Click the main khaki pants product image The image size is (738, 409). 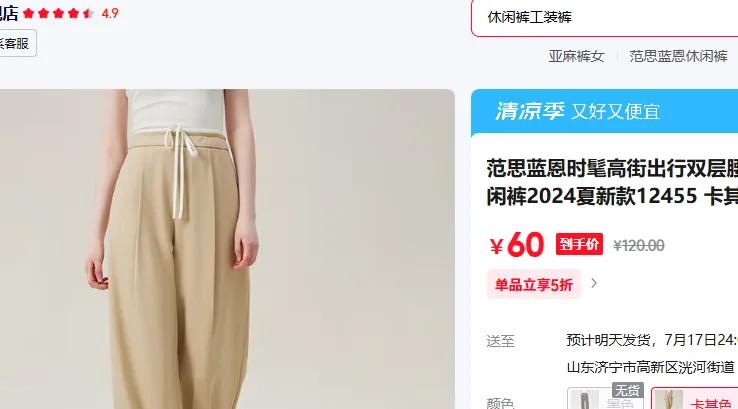pyautogui.click(x=227, y=249)
